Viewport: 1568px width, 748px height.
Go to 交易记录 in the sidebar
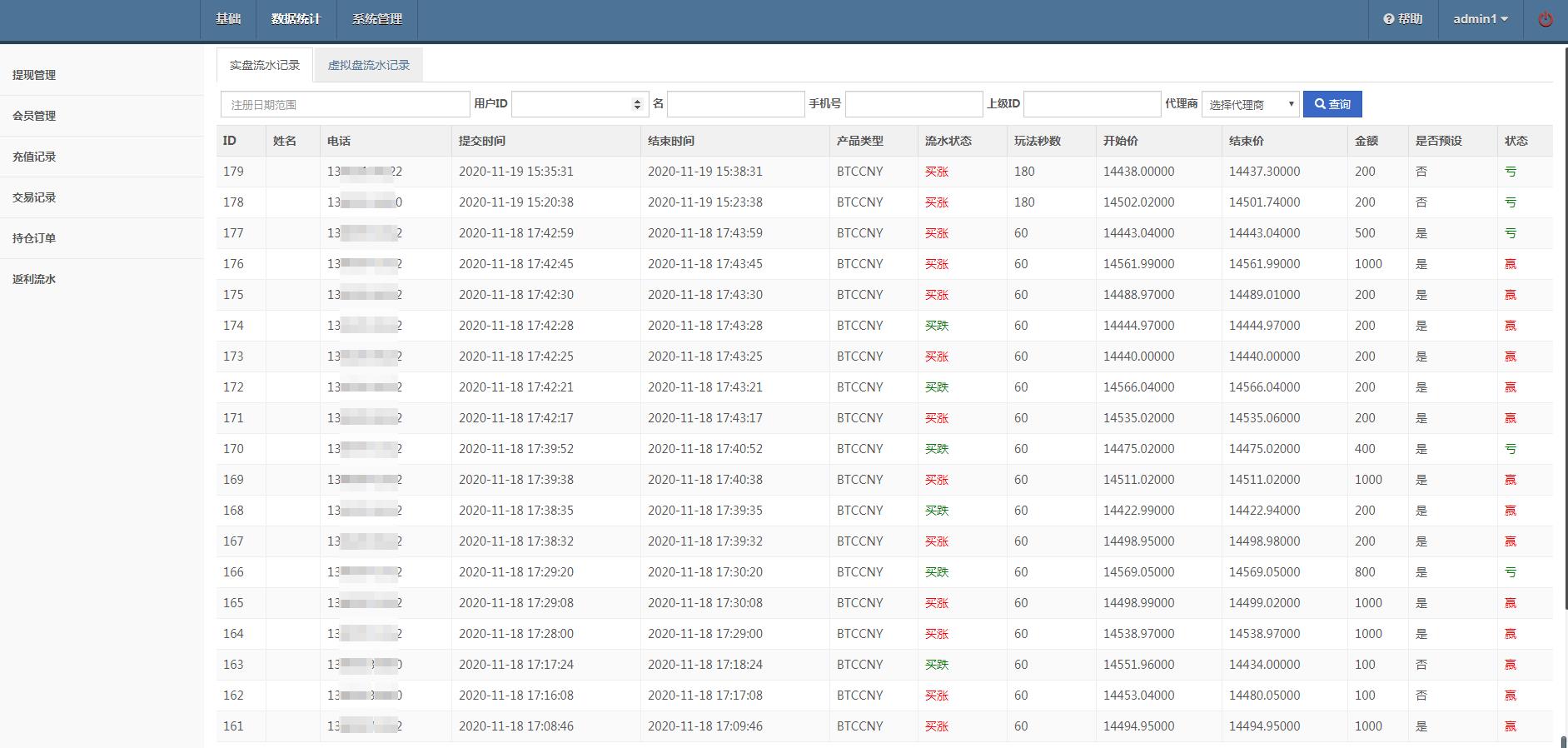[34, 197]
